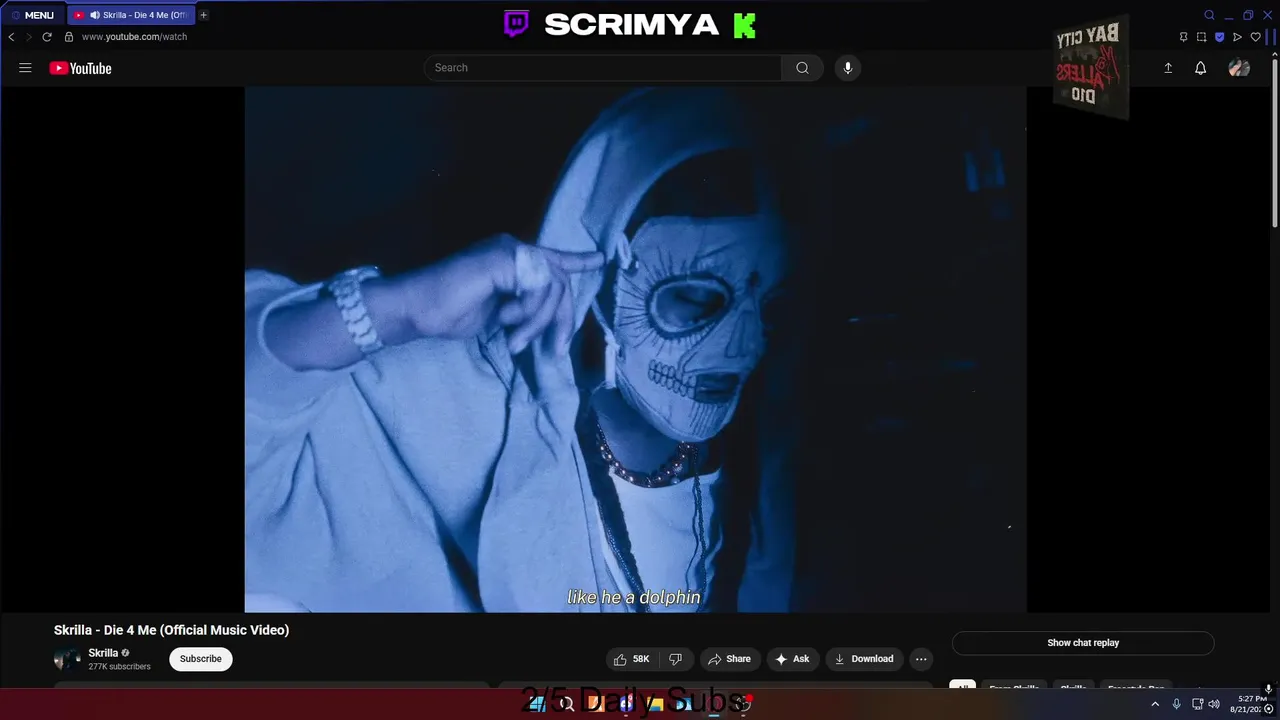Dislike the video

pyautogui.click(x=676, y=659)
